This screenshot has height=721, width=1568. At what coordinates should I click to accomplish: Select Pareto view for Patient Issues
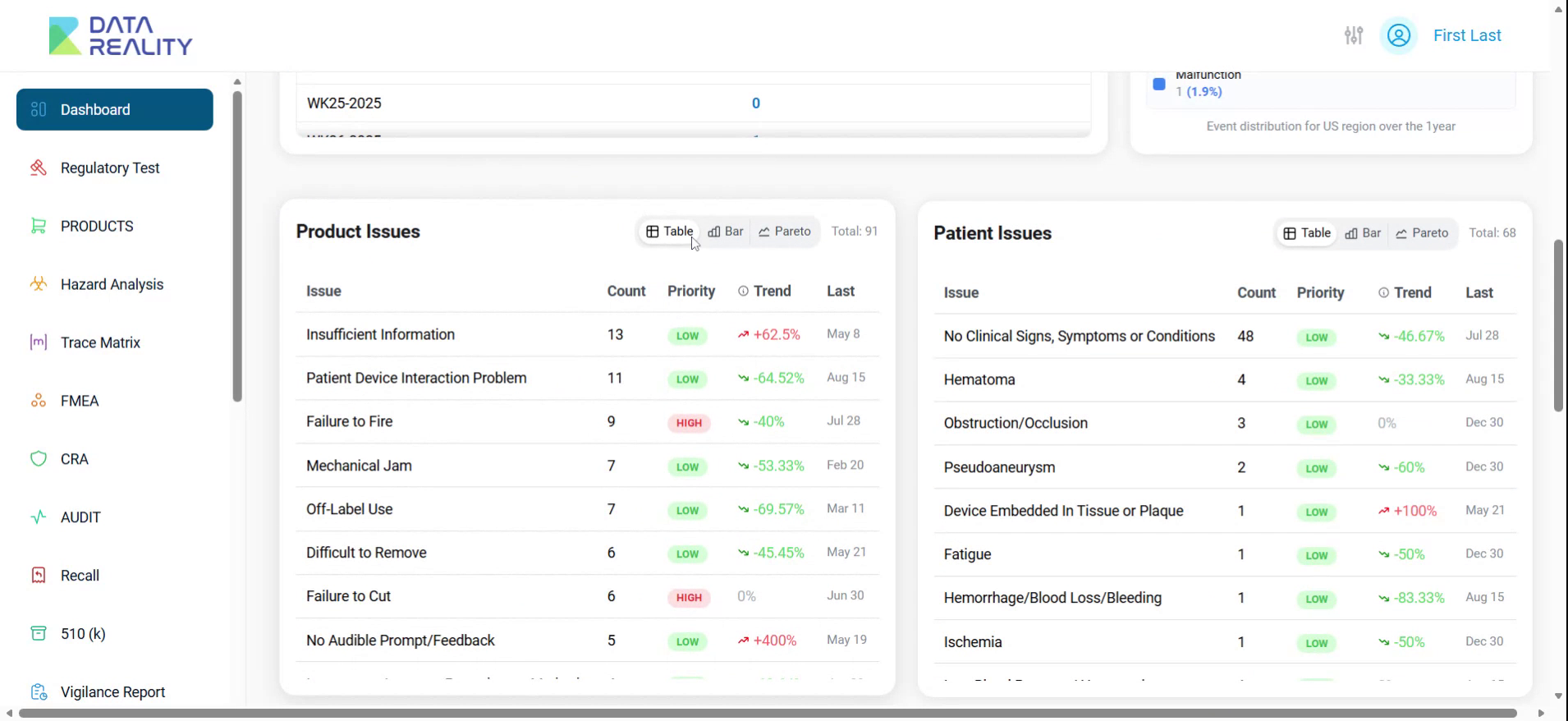[1422, 233]
